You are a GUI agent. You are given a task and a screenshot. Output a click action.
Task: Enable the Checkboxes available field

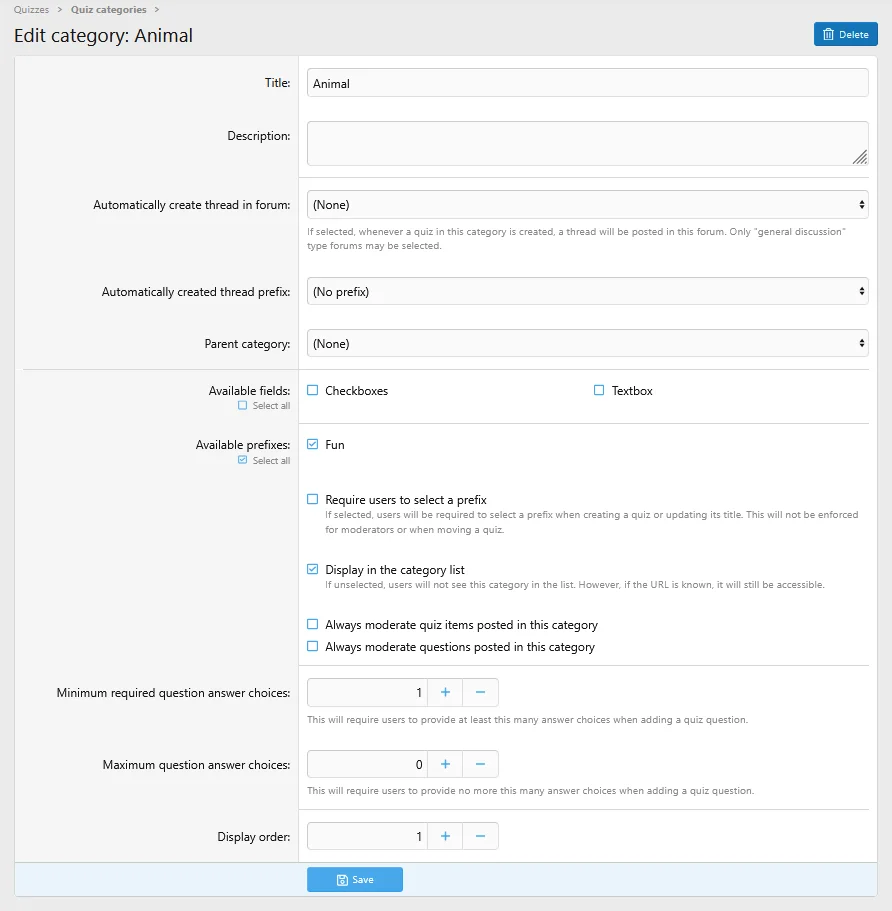click(313, 391)
